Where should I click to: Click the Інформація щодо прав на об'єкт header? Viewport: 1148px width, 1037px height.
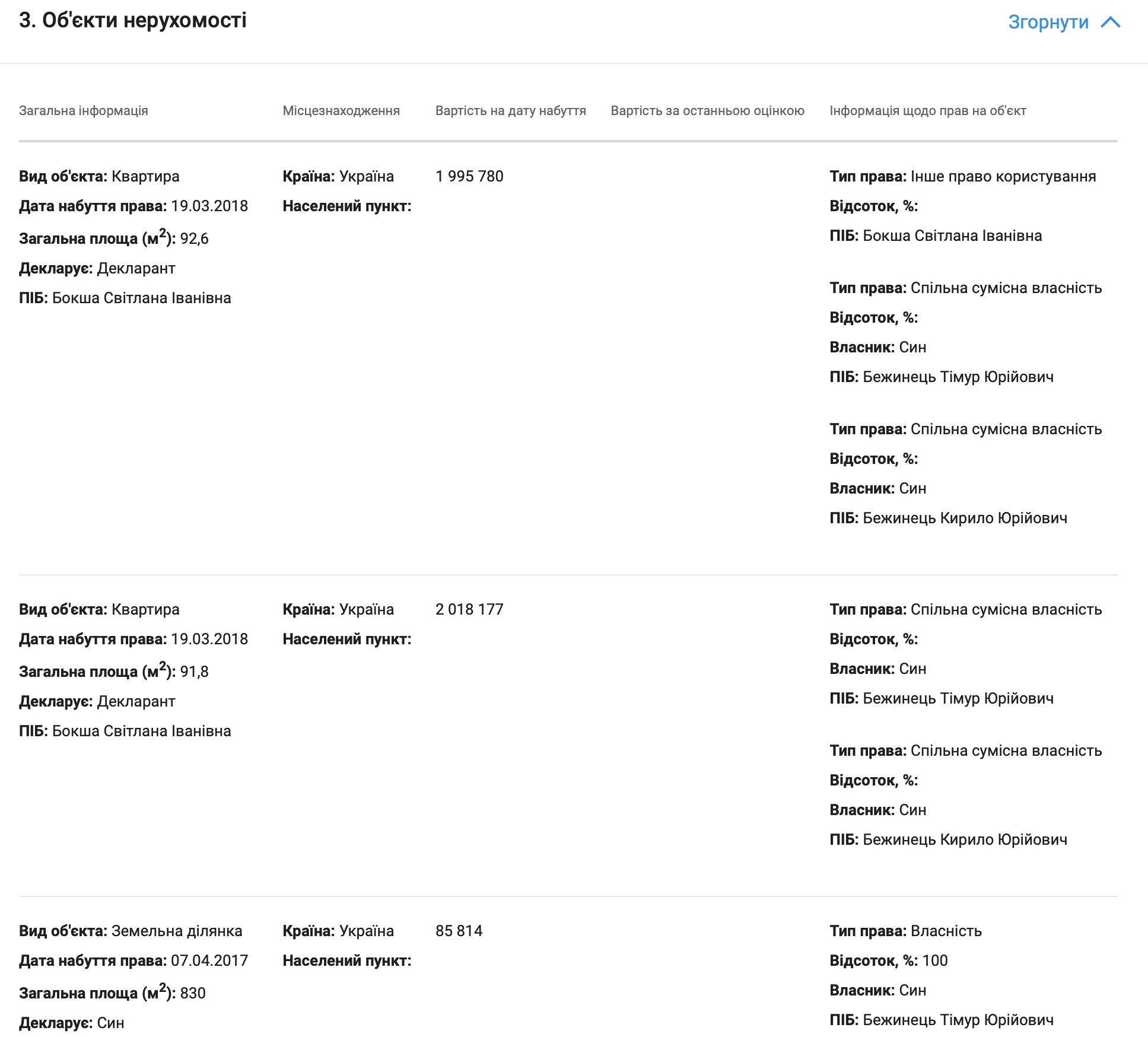[x=928, y=110]
